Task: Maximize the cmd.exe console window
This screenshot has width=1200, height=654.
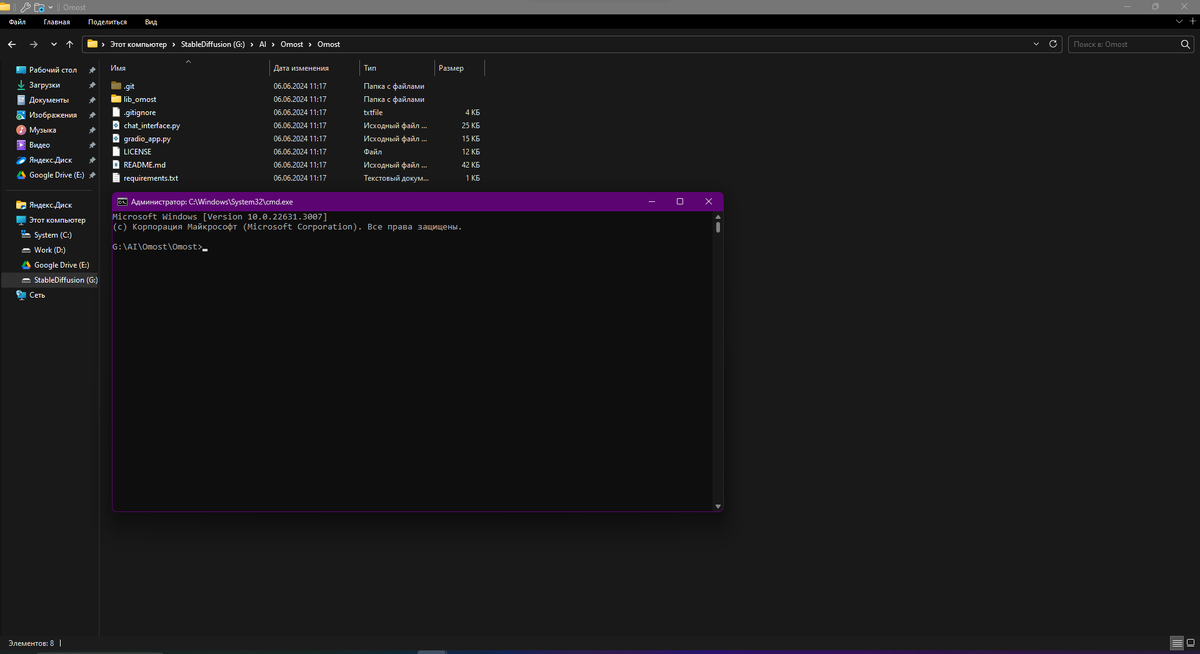Action: point(680,201)
